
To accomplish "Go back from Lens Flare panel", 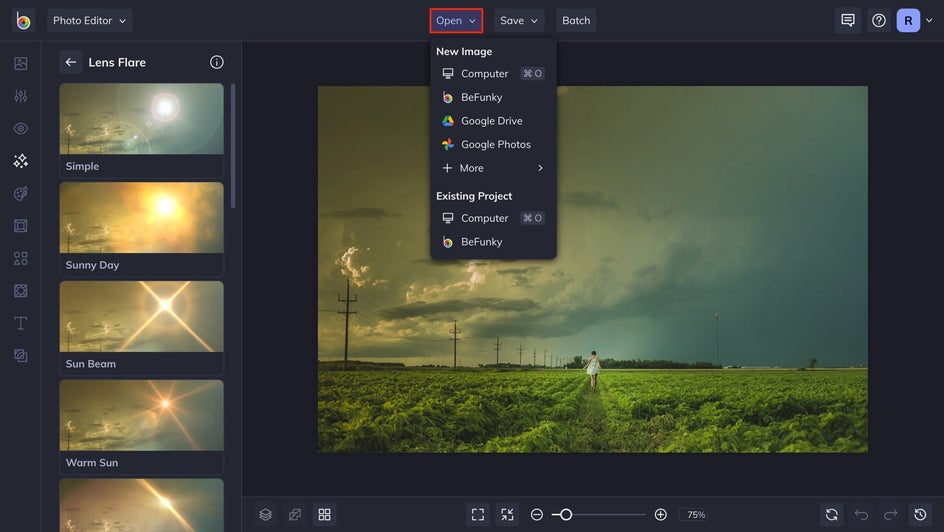I will [x=71, y=62].
